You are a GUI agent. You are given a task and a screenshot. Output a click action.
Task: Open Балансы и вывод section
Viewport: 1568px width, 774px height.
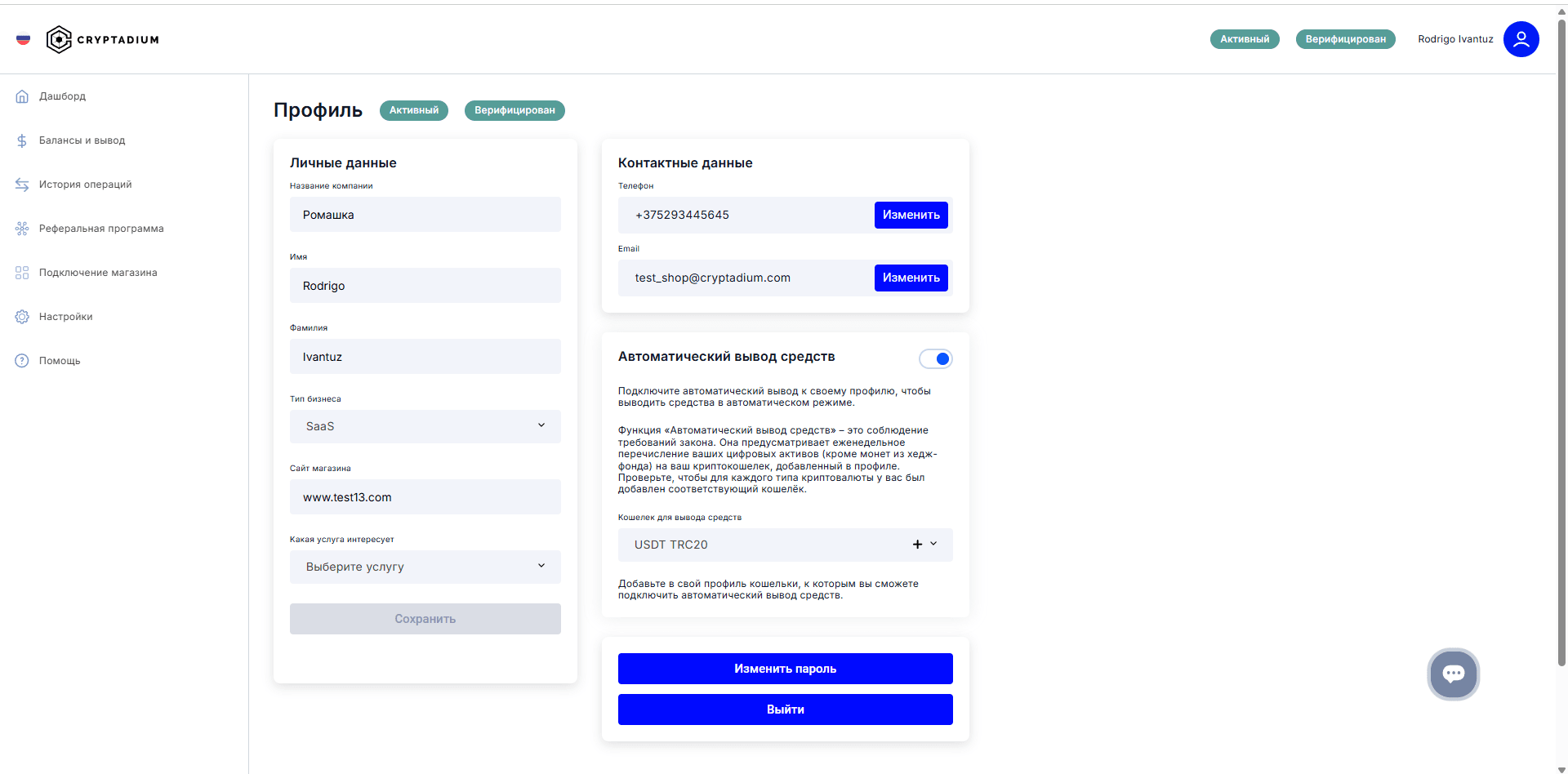(x=82, y=140)
